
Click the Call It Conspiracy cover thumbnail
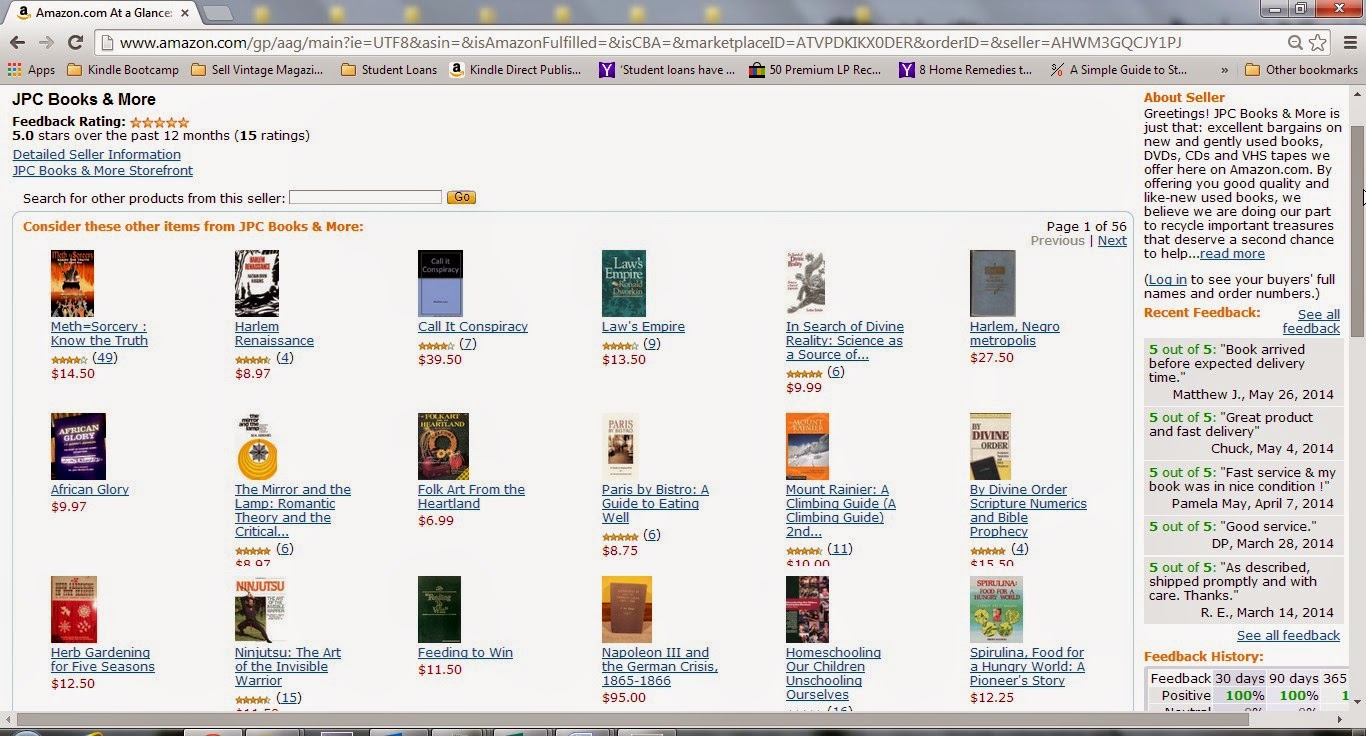(440, 283)
